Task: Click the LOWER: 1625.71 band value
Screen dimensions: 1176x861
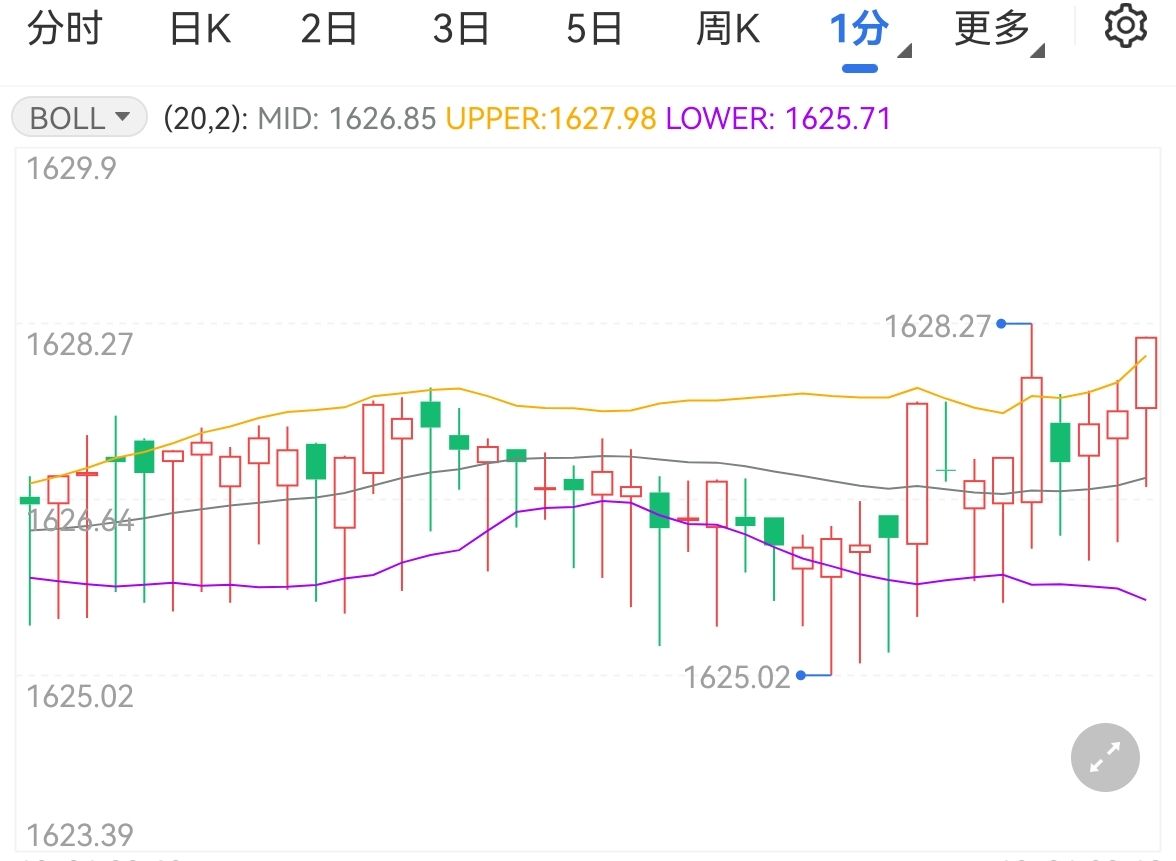Action: pos(778,119)
